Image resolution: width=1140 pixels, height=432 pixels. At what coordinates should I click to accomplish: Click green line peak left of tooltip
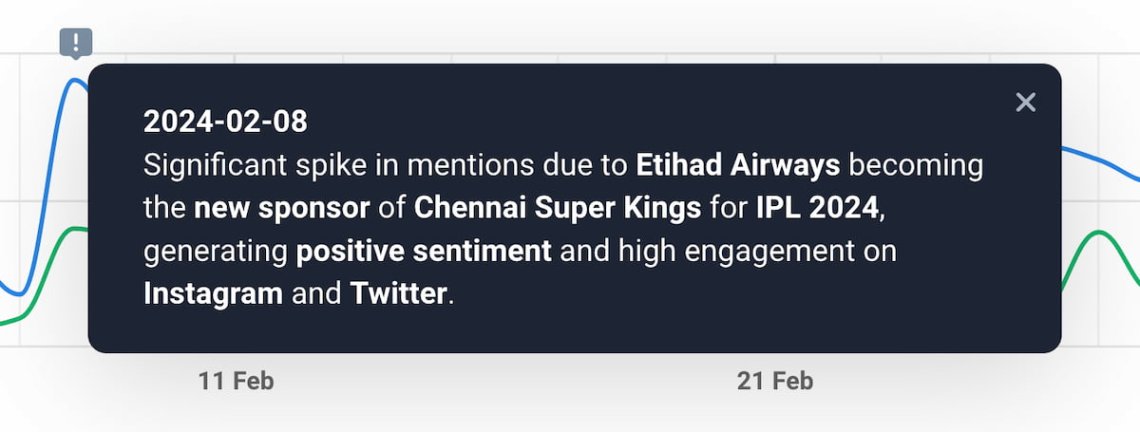tap(77, 229)
